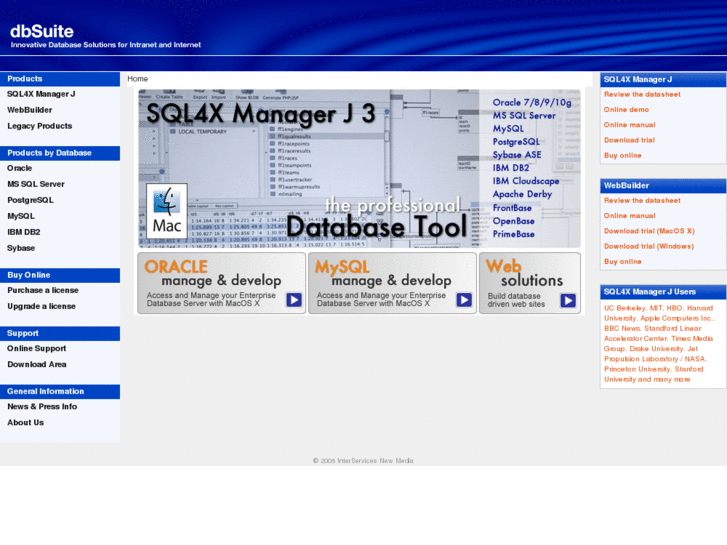Viewport: 727px width, 545px height.
Task: Review the datasheet for SQL4X Manager J
Action: [642, 95]
